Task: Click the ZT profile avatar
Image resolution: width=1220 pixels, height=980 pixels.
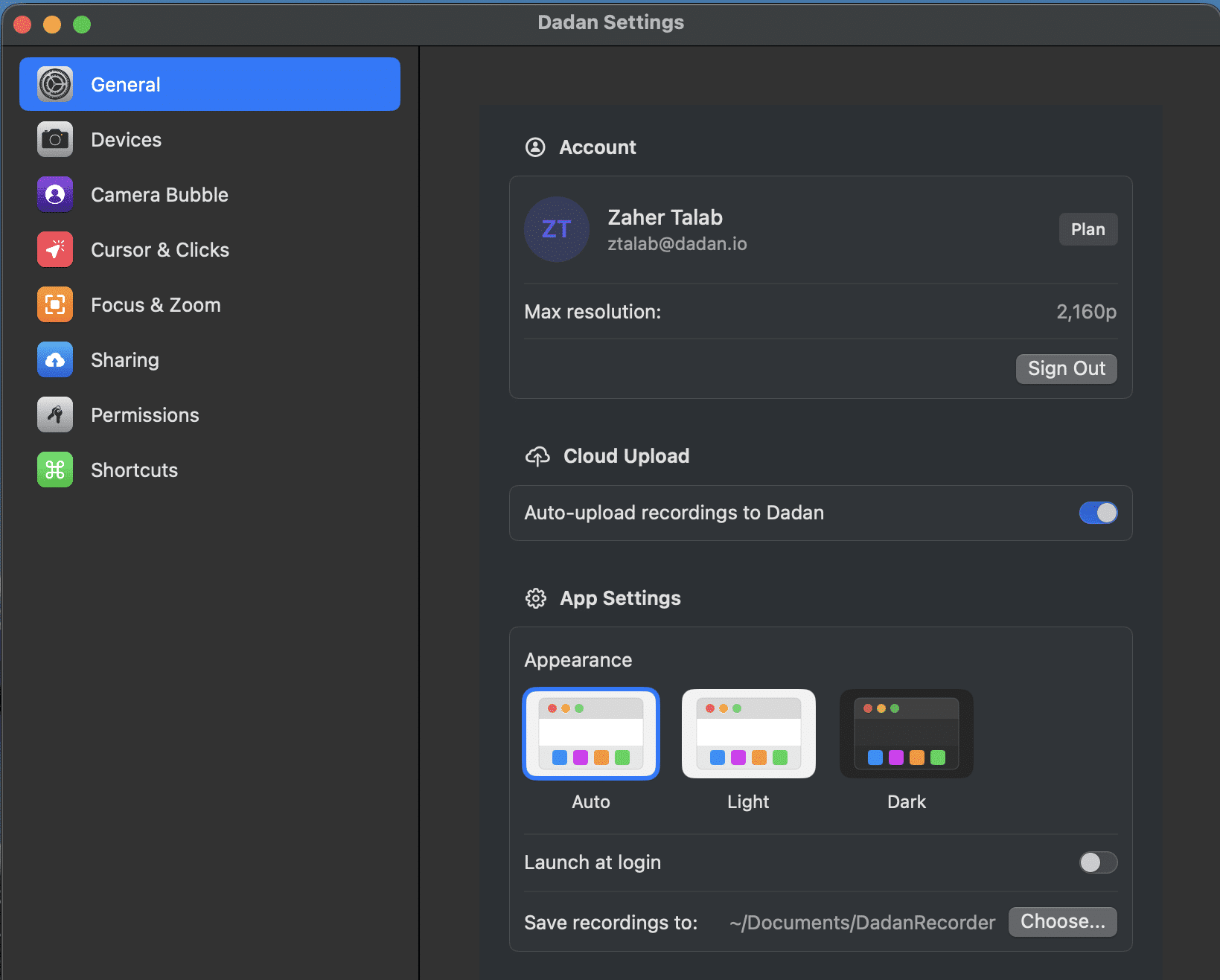Action: click(556, 229)
